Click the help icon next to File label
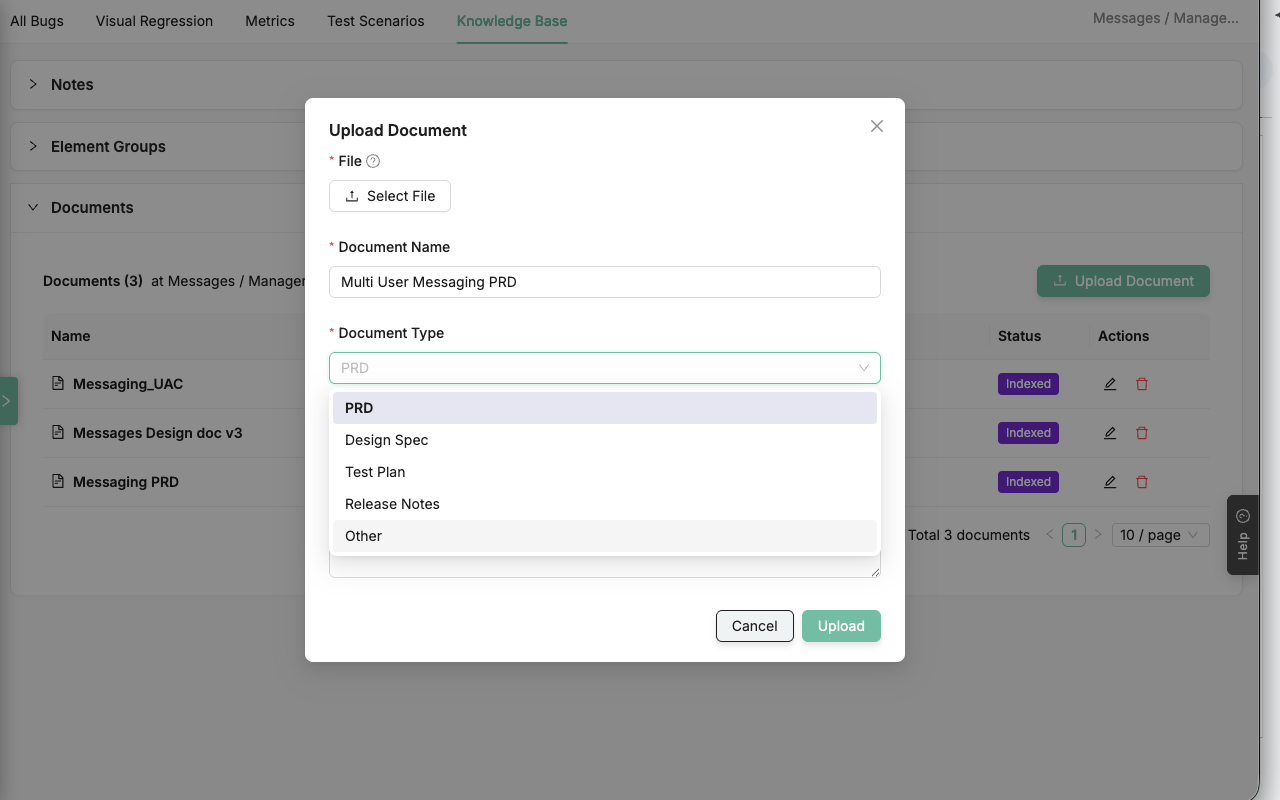This screenshot has height=800, width=1280. (x=371, y=161)
